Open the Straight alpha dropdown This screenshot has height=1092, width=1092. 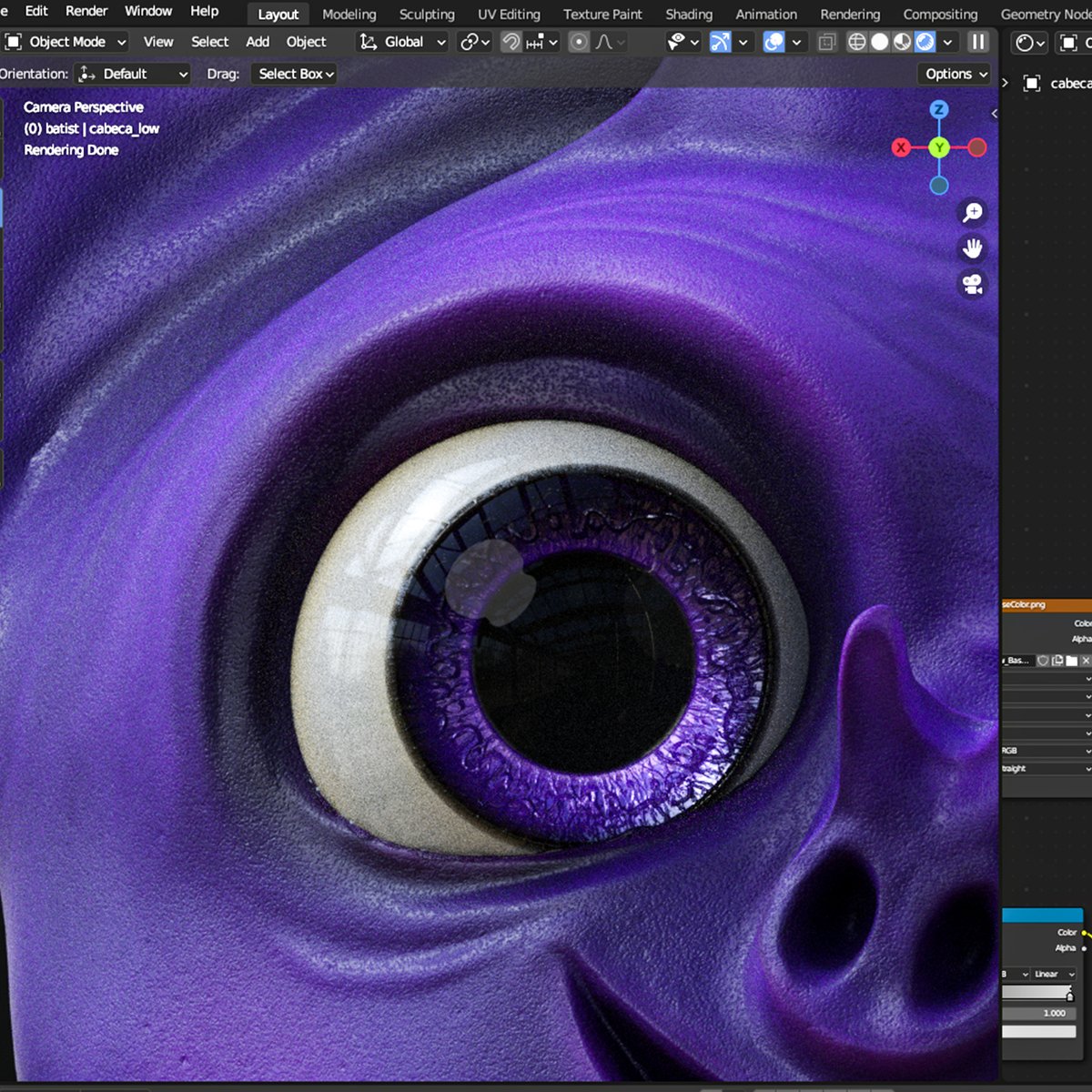(x=1046, y=769)
